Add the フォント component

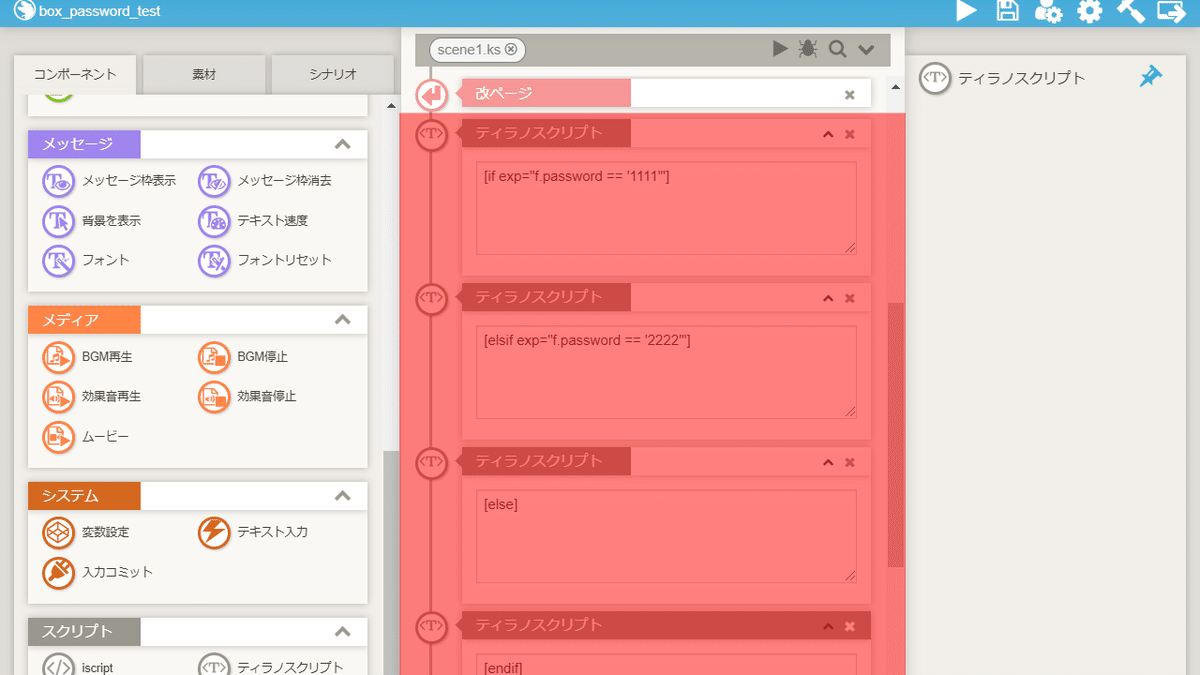click(86, 260)
